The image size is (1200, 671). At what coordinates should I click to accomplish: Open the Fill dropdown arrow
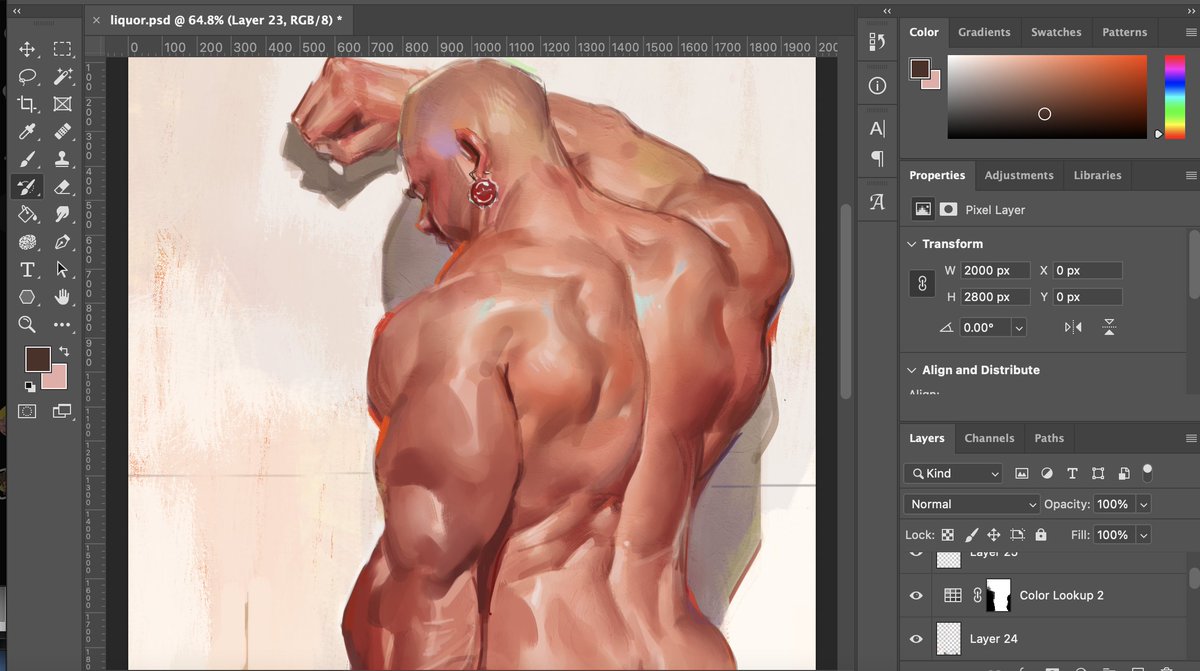point(1144,535)
